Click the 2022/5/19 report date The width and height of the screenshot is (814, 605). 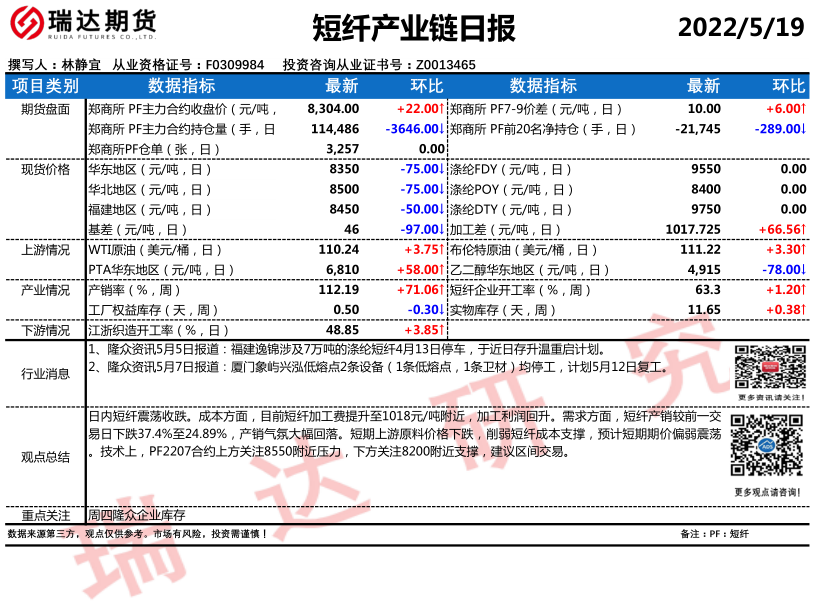[741, 28]
